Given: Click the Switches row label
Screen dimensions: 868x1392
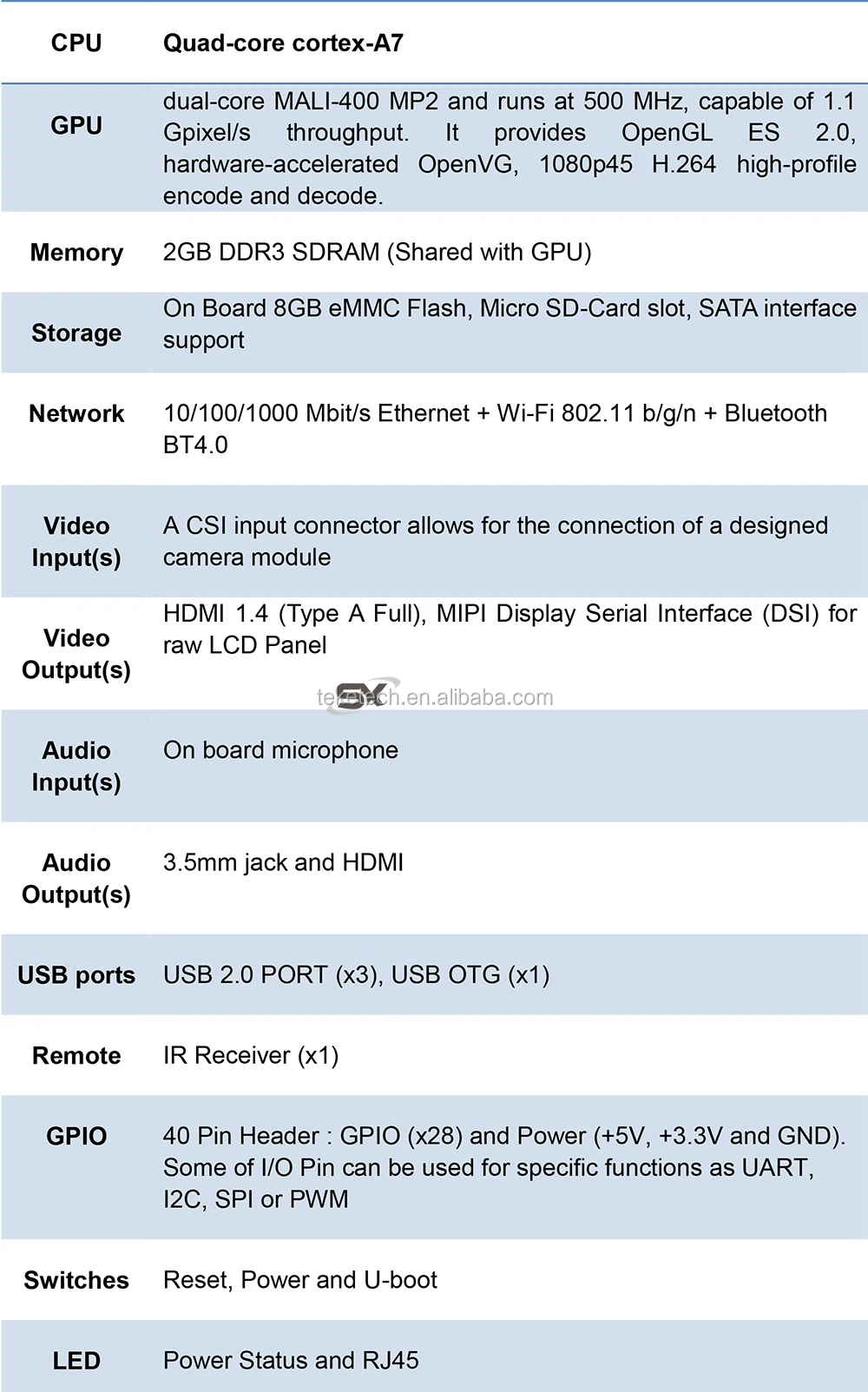Looking at the screenshot, I should [x=76, y=1280].
